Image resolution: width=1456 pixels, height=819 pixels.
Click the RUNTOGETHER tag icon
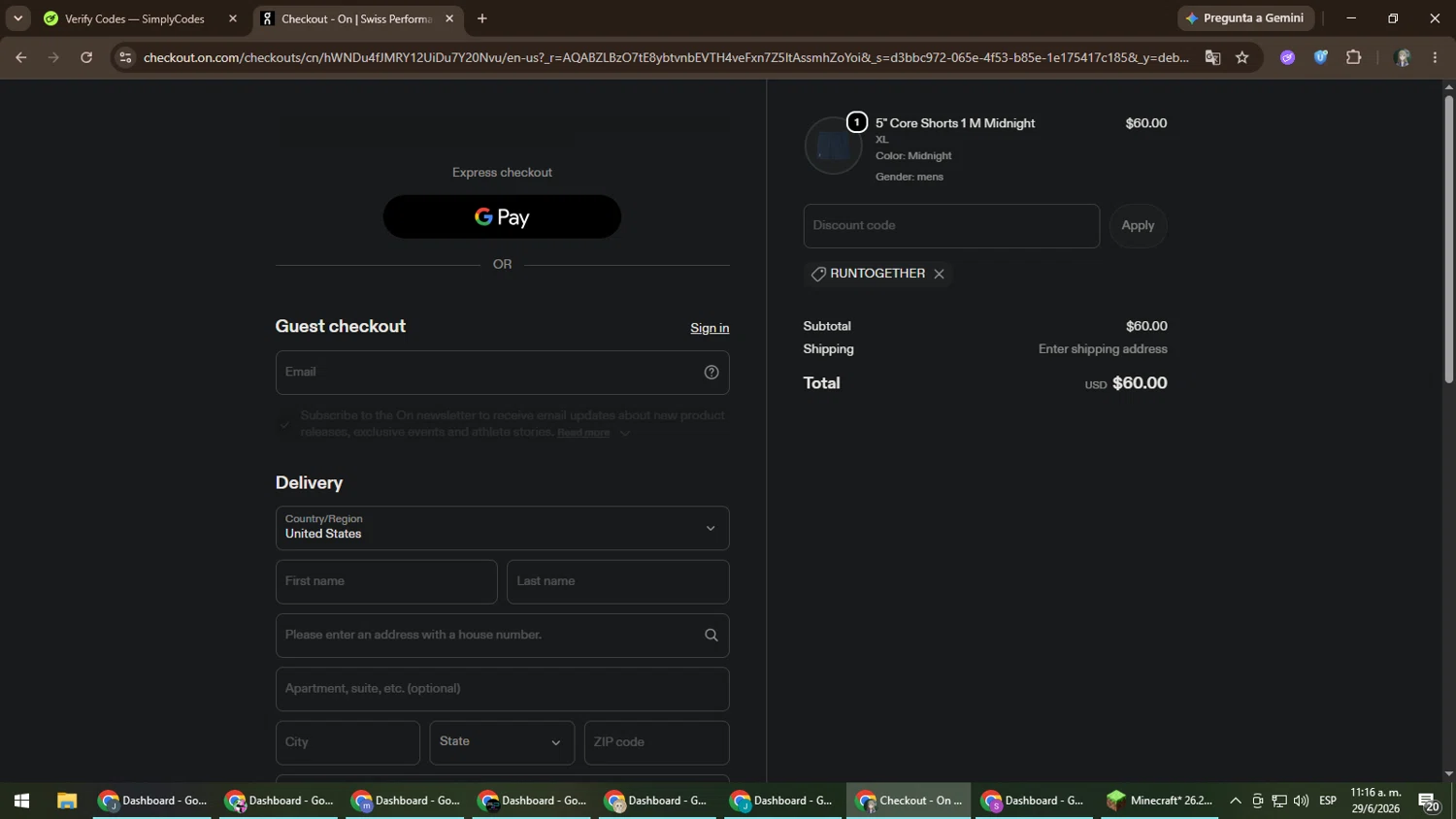click(818, 275)
